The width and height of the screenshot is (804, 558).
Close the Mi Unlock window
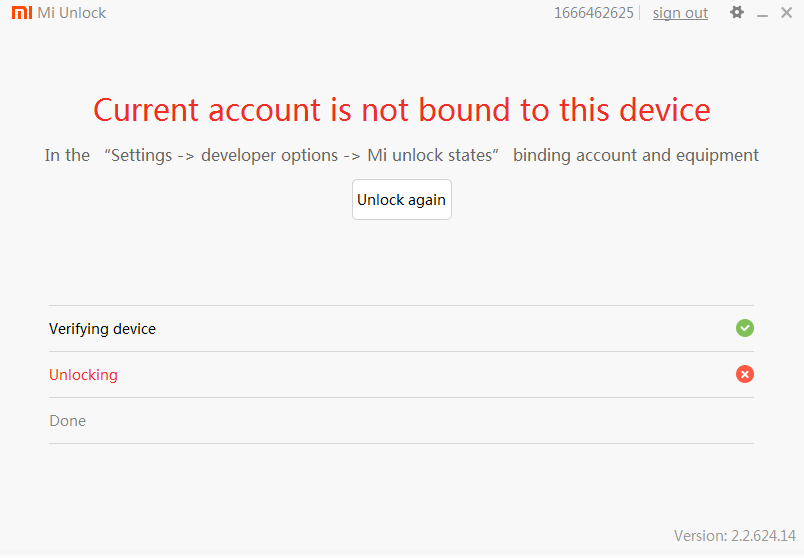(786, 13)
